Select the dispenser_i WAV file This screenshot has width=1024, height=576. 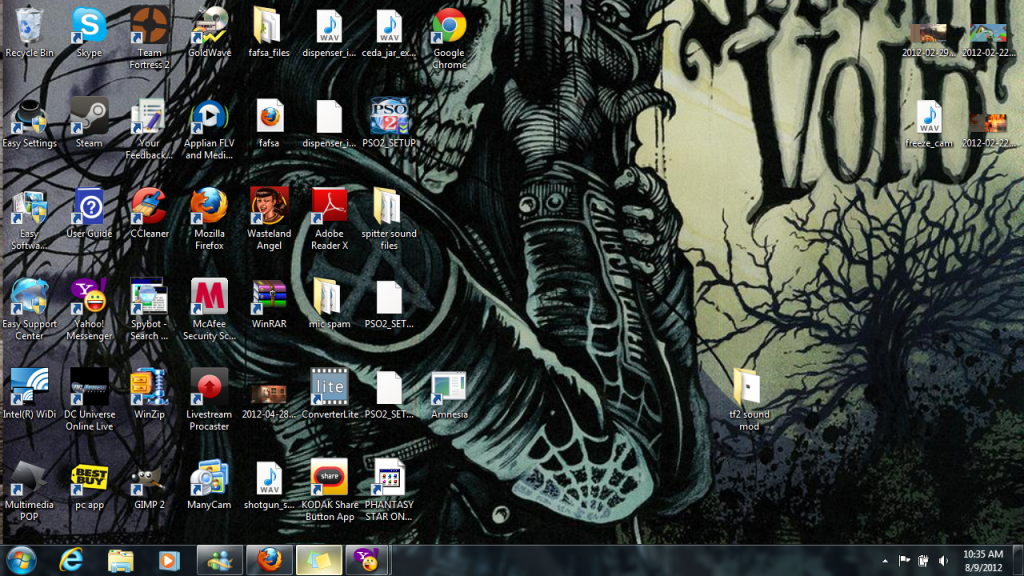coord(329,33)
